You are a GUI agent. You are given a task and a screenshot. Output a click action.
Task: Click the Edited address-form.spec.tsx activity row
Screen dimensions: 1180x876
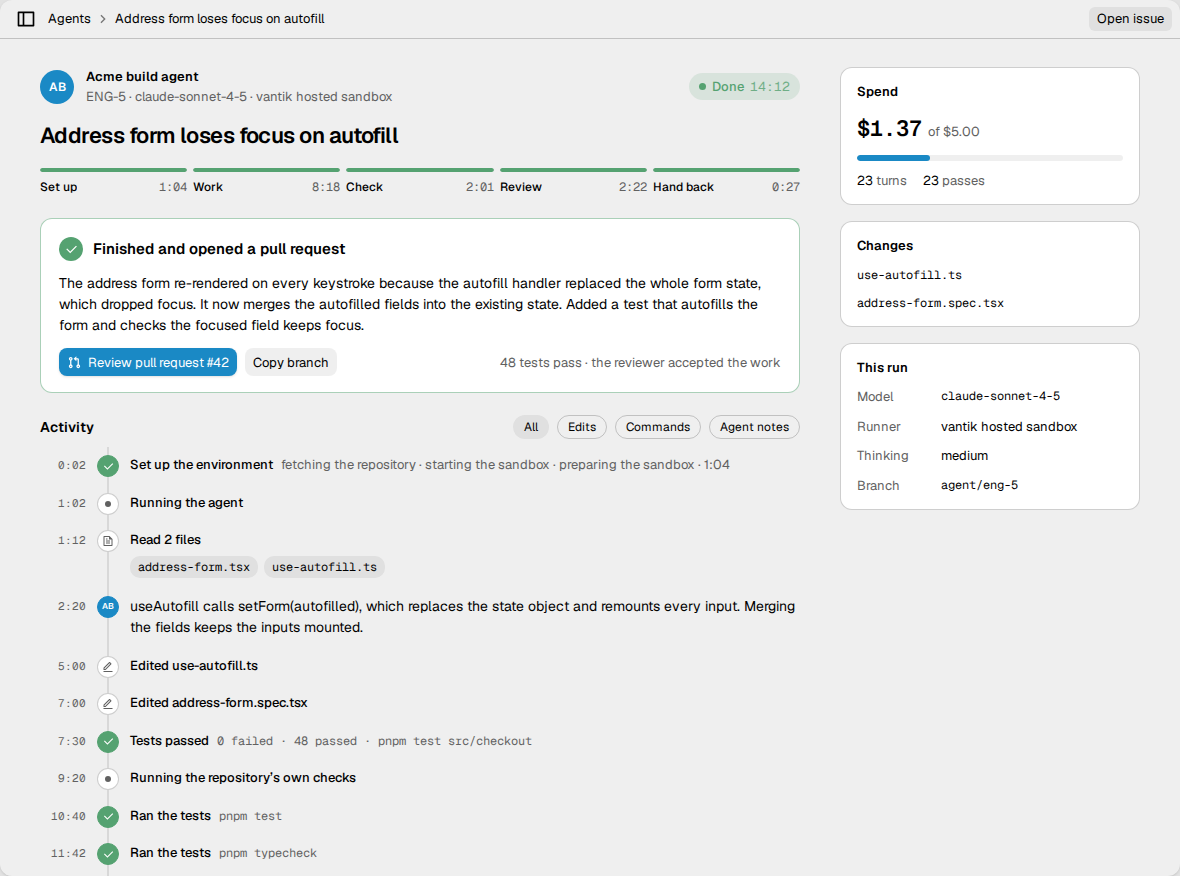tap(218, 703)
